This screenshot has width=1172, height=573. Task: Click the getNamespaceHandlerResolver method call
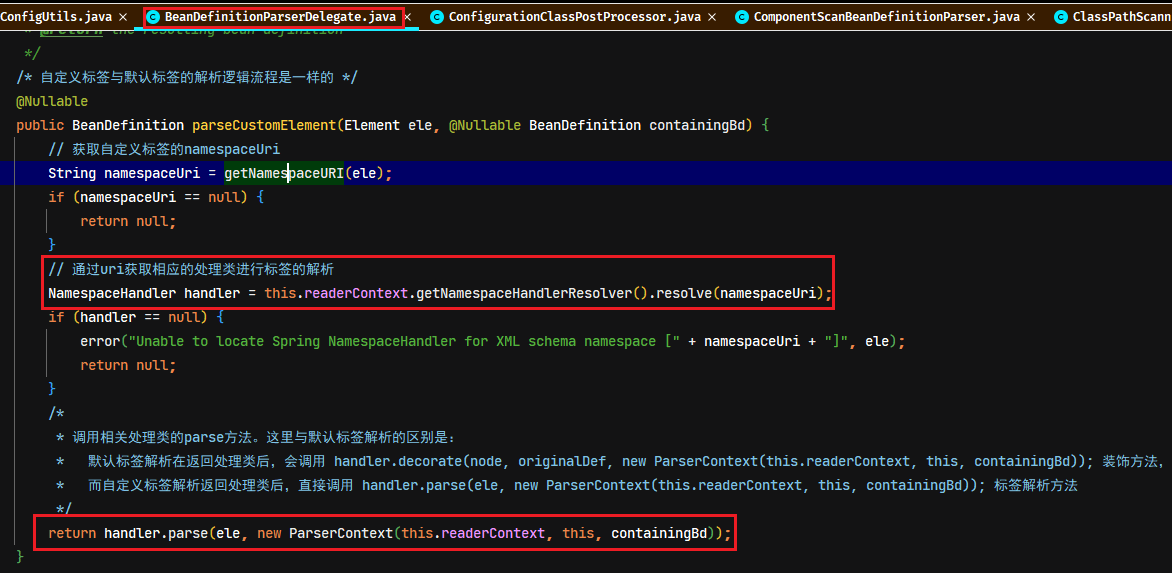coord(524,294)
